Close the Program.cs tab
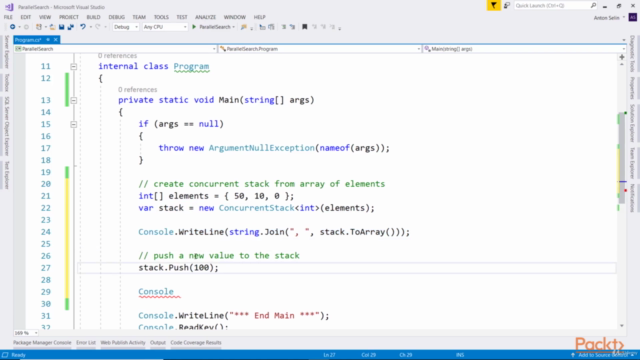The height and width of the screenshot is (360, 640). pyautogui.click(x=56, y=40)
